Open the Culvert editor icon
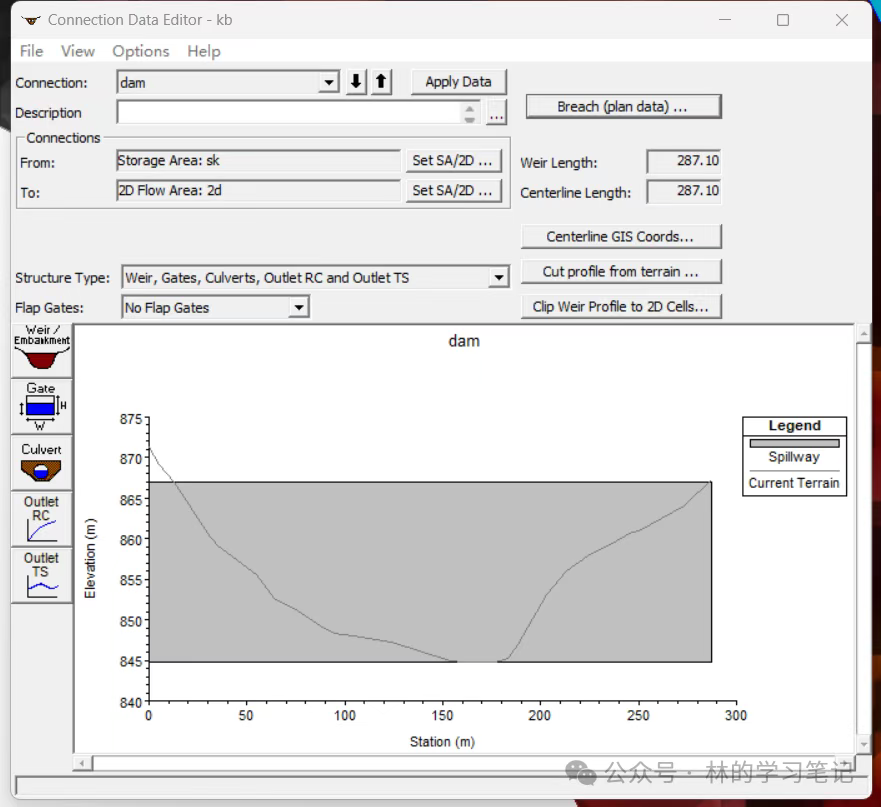This screenshot has height=807, width=881. 41,463
